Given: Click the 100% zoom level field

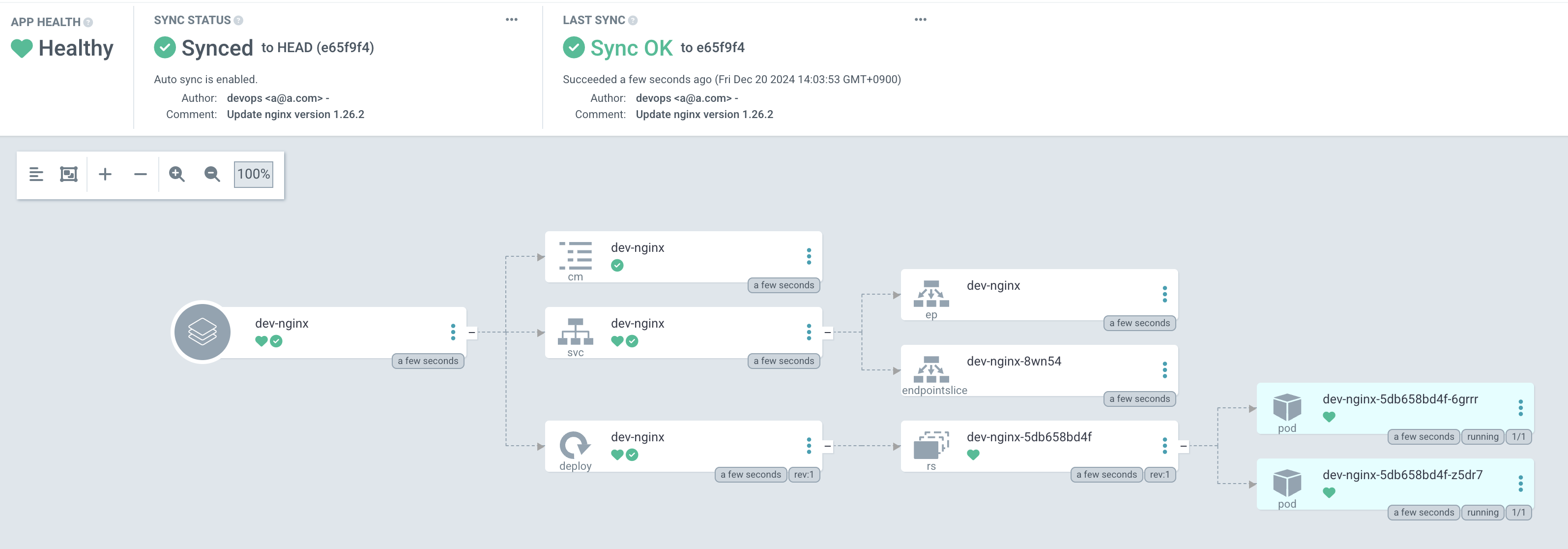Looking at the screenshot, I should click(x=253, y=174).
